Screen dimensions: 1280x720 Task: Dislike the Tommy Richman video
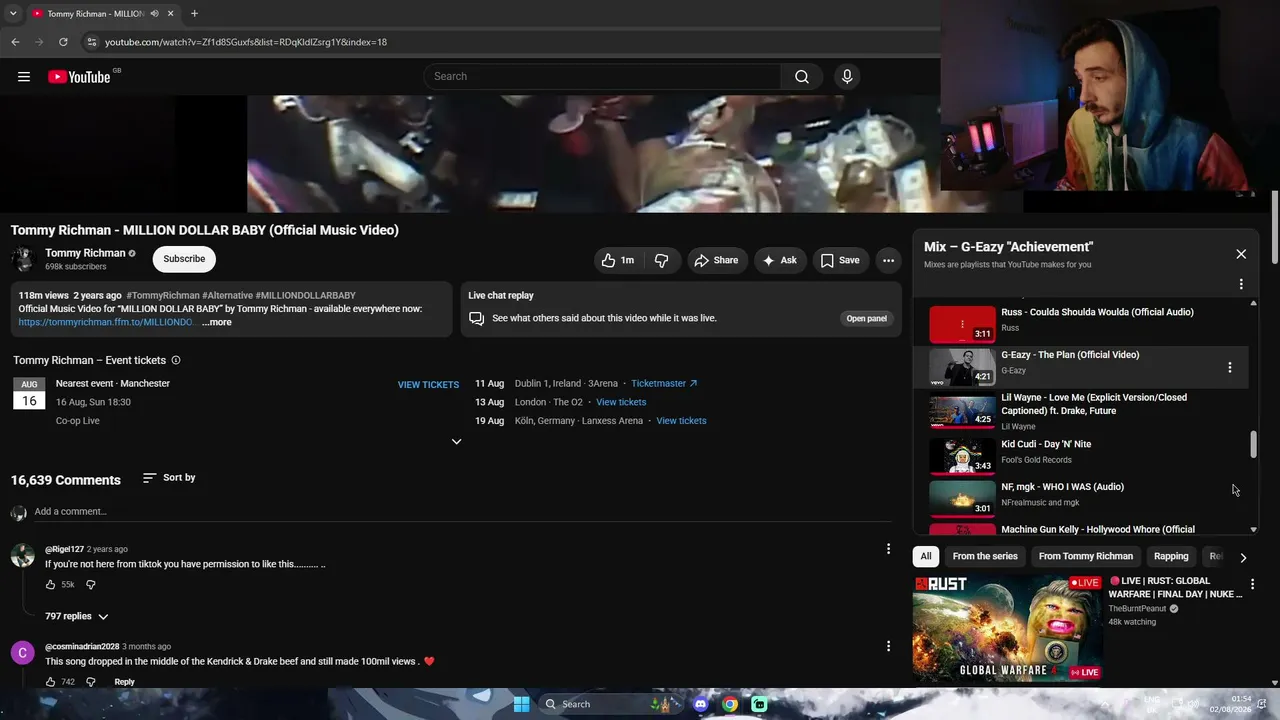662,260
